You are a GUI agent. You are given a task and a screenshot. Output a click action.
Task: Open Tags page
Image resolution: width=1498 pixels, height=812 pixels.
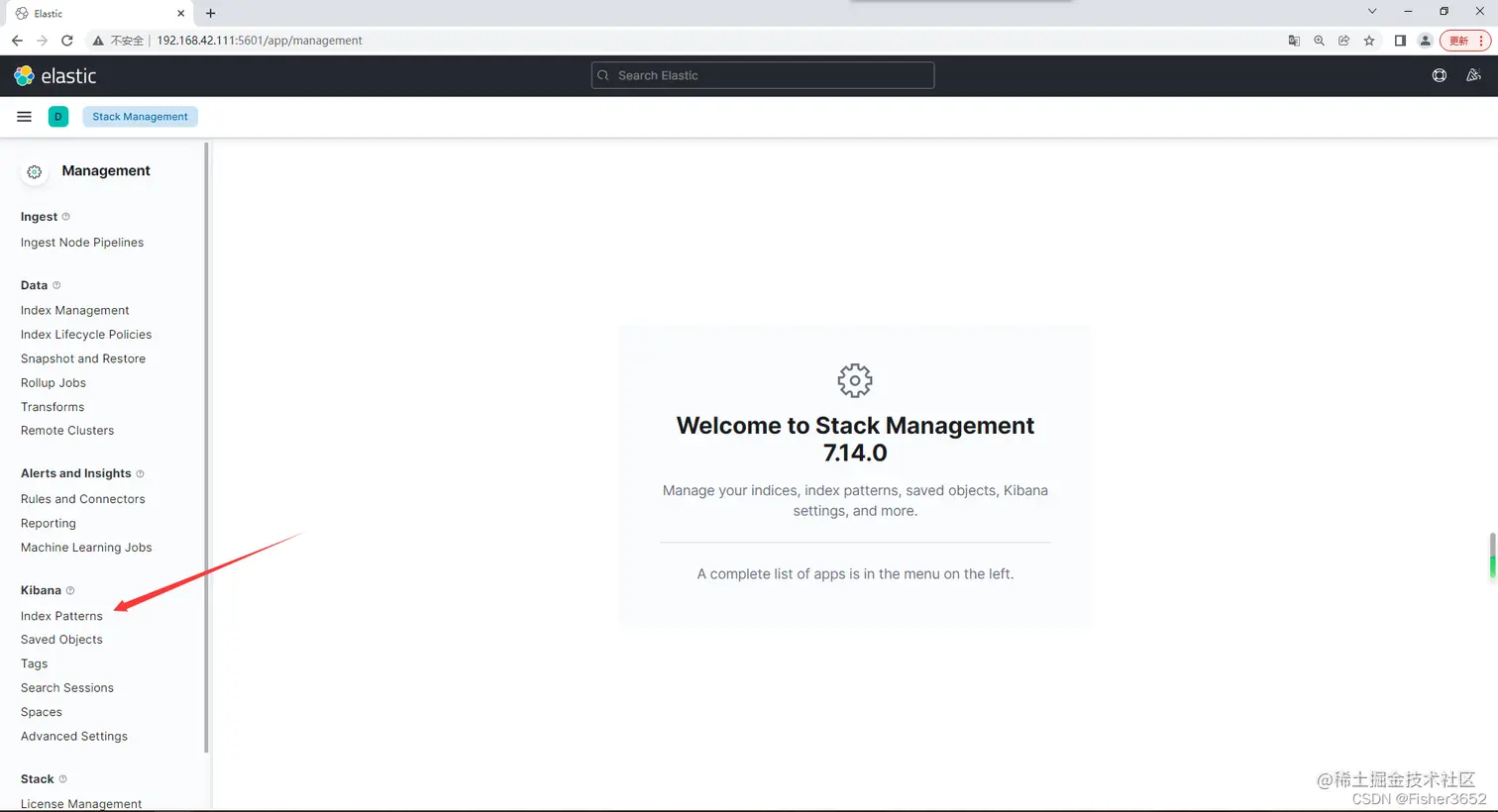coord(35,664)
